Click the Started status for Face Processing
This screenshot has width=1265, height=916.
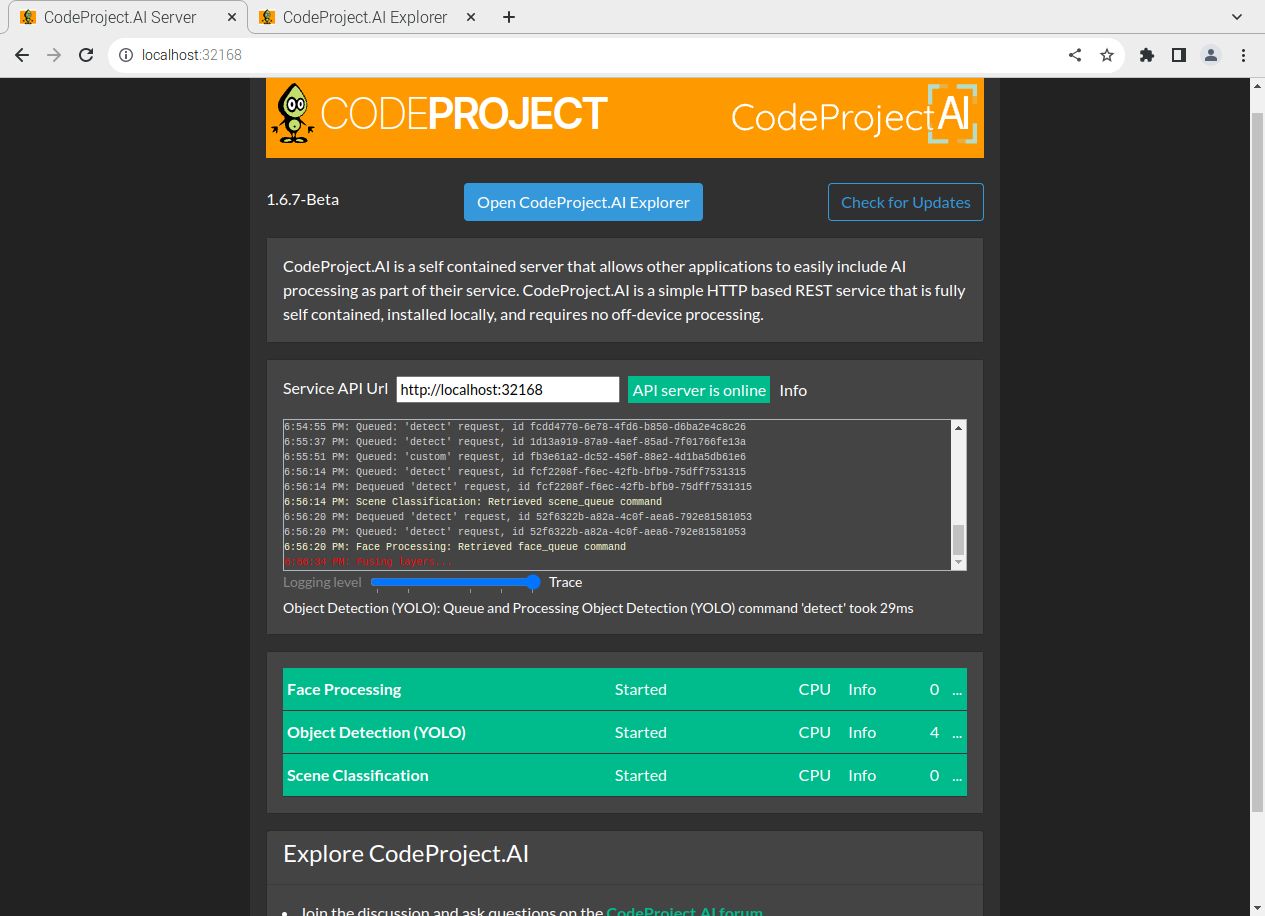tap(641, 690)
